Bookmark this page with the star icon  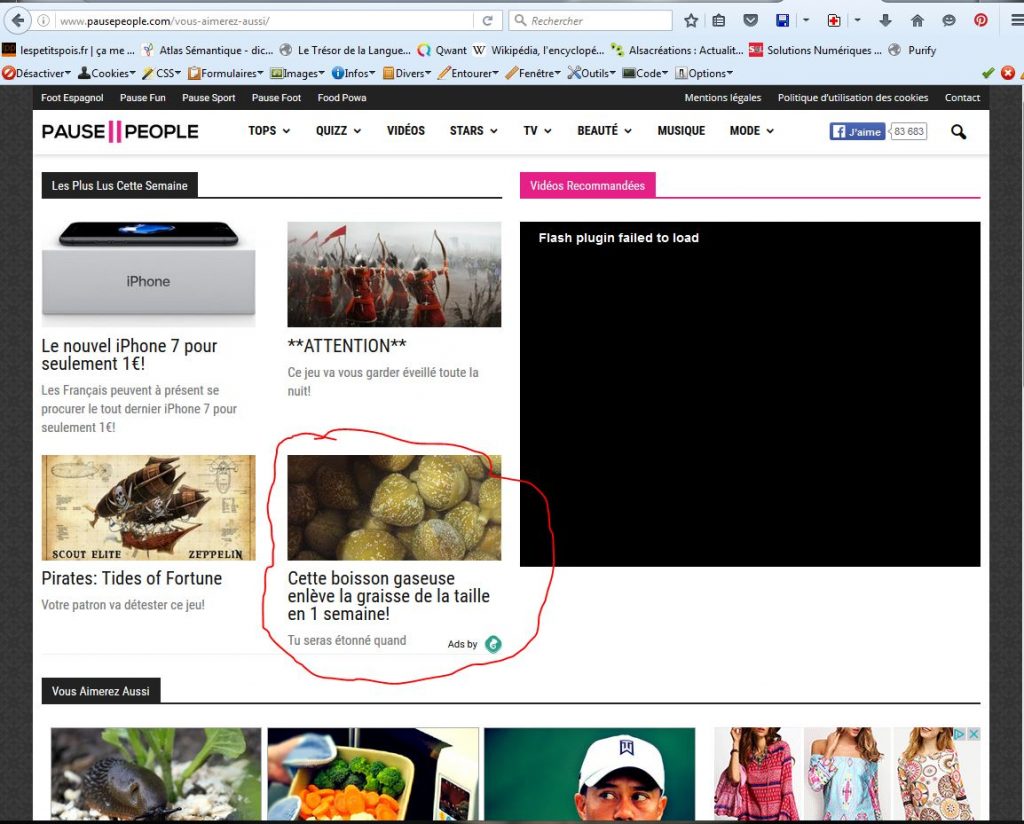pos(691,20)
